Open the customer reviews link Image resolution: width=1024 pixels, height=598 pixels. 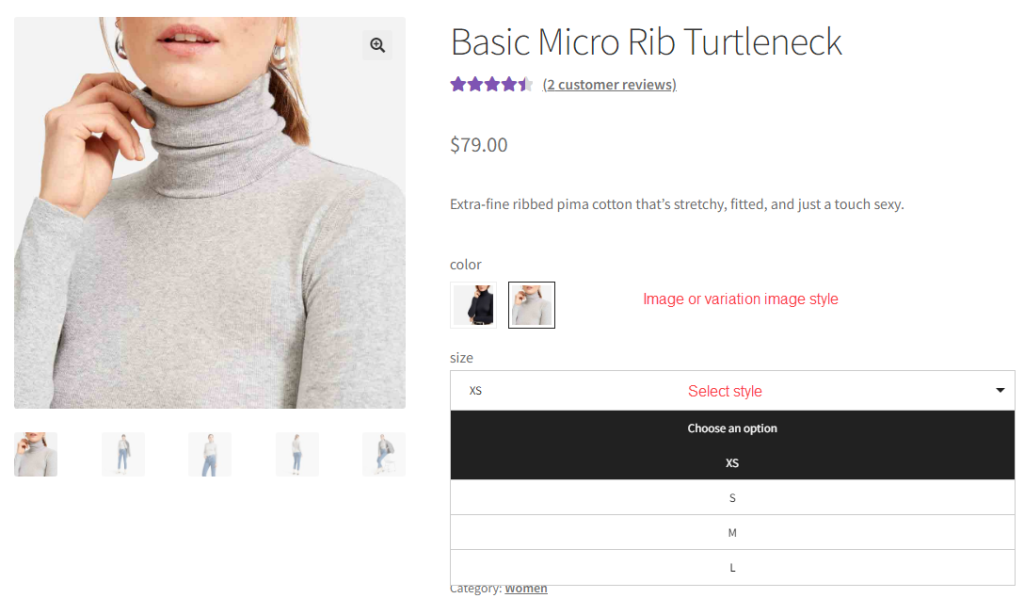point(609,84)
